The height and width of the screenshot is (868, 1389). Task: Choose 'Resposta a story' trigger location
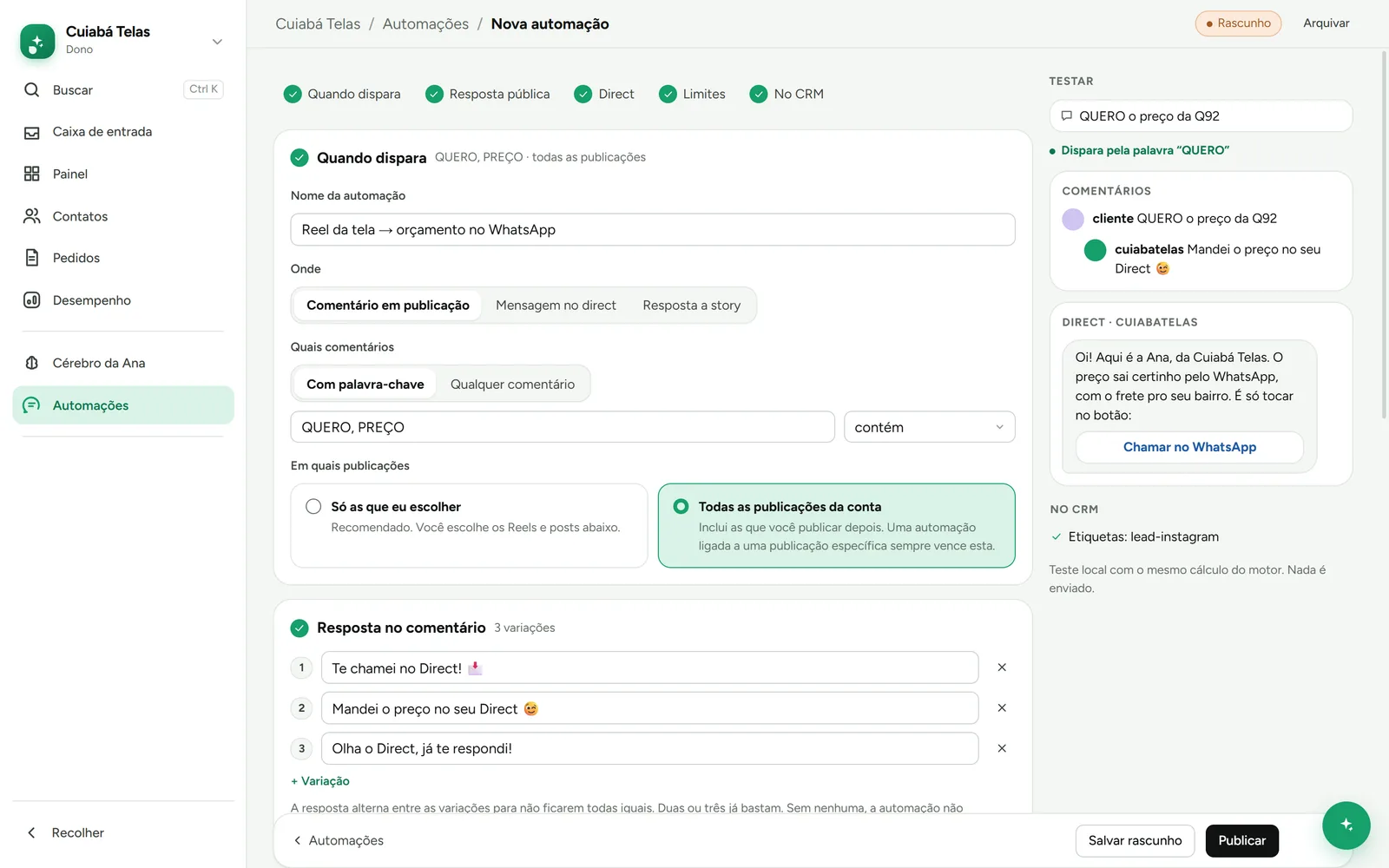tap(692, 306)
